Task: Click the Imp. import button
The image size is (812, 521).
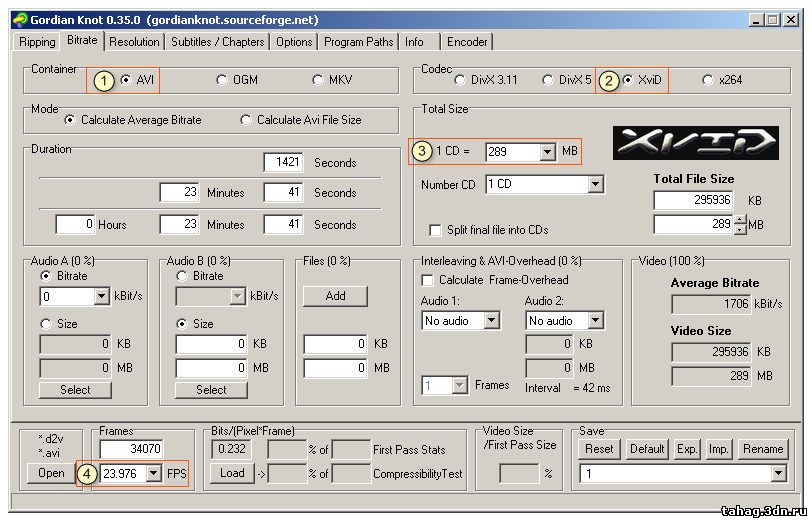Action: [x=718, y=449]
